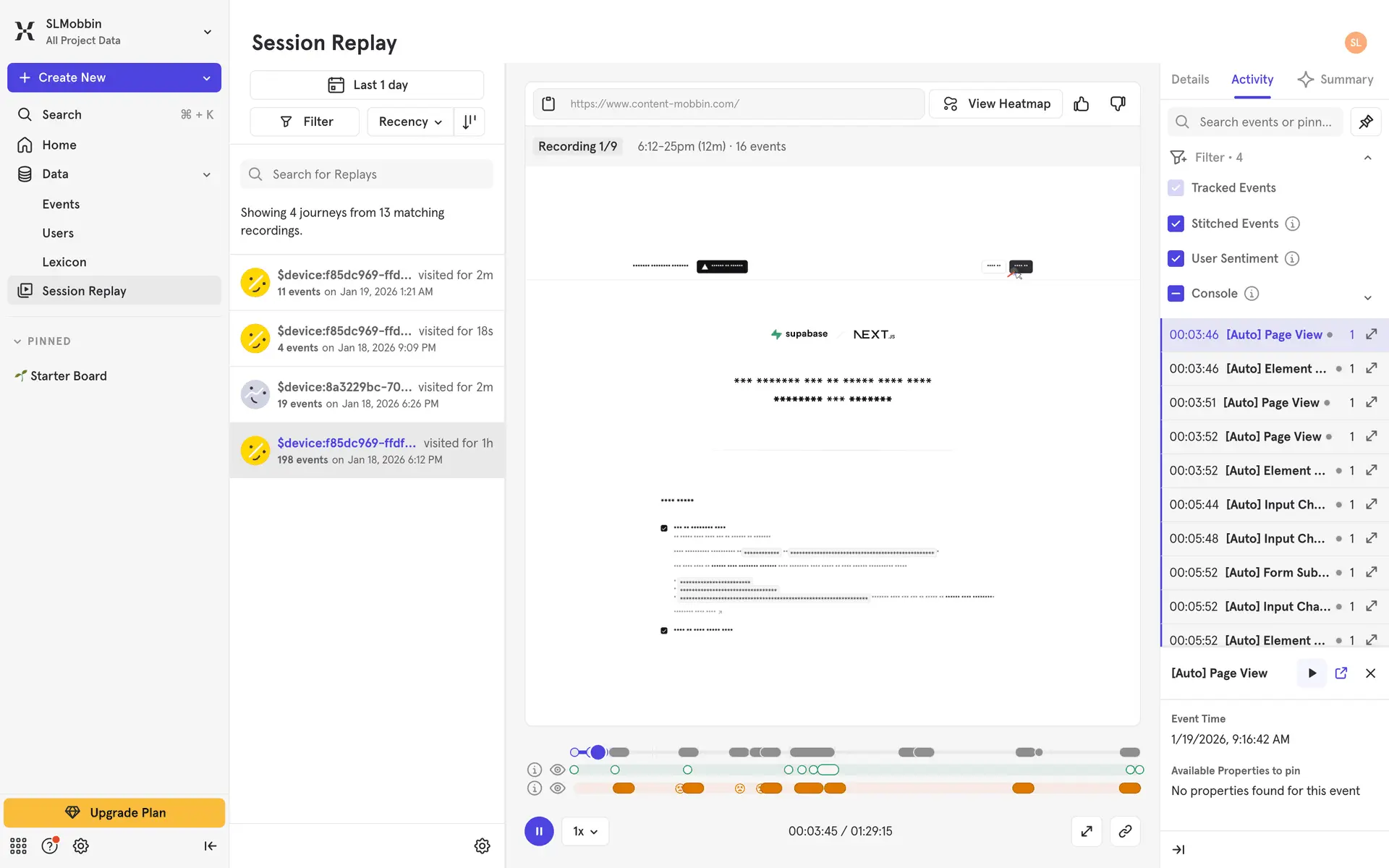Image resolution: width=1389 pixels, height=868 pixels.
Task: Copy the session replay link
Action: tap(1124, 831)
